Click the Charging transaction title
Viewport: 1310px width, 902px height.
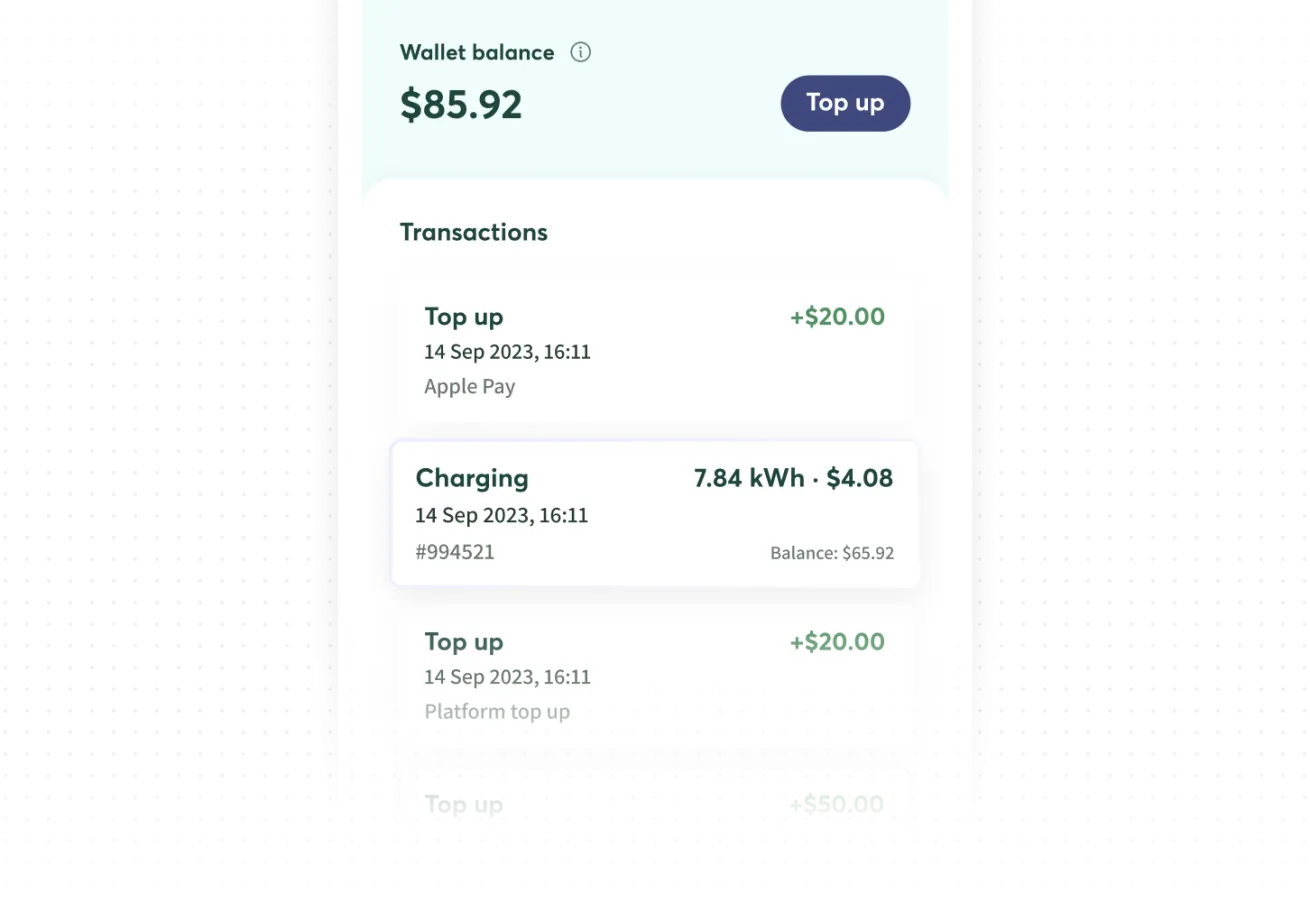point(472,478)
